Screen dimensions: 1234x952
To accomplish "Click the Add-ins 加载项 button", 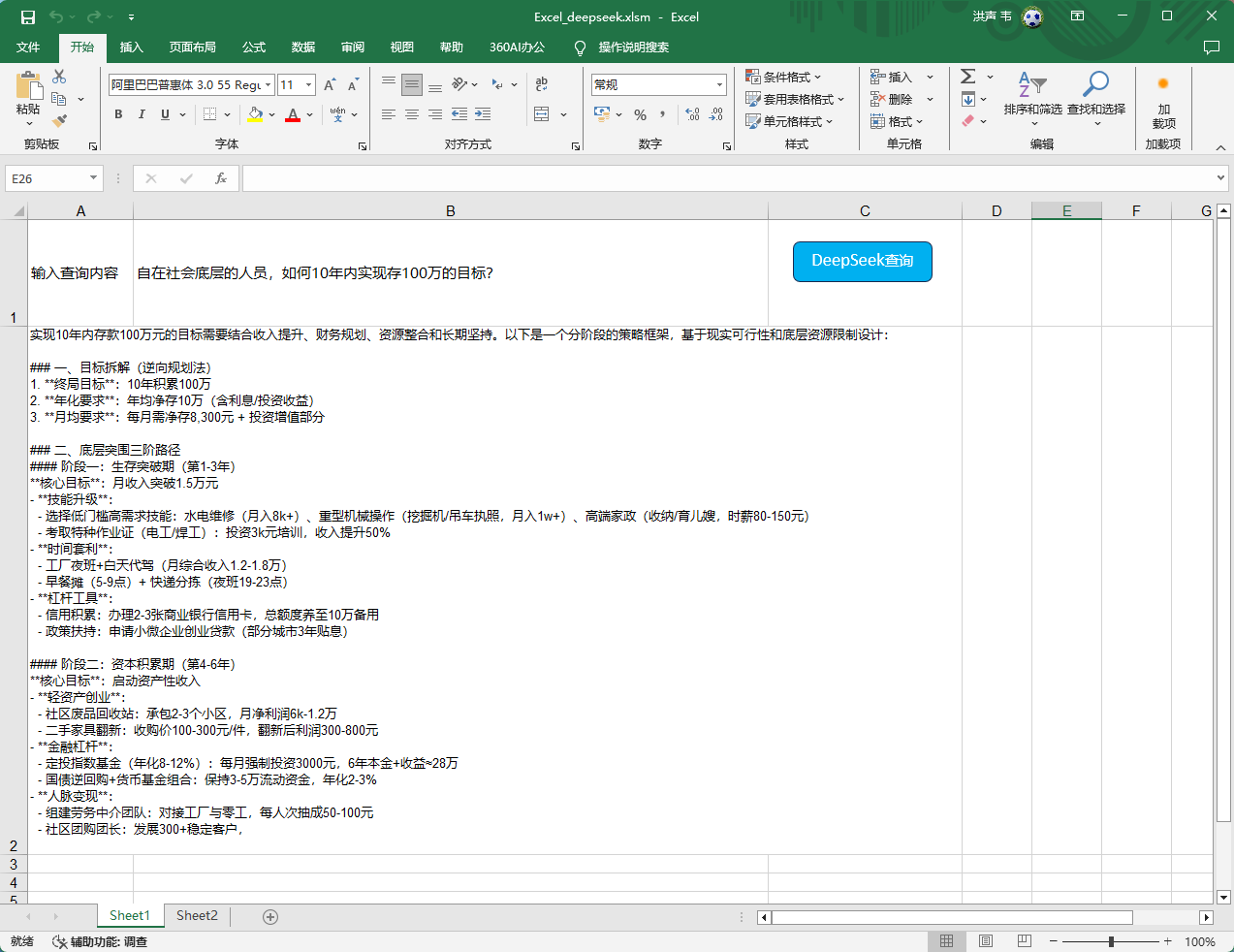I will click(x=1163, y=101).
